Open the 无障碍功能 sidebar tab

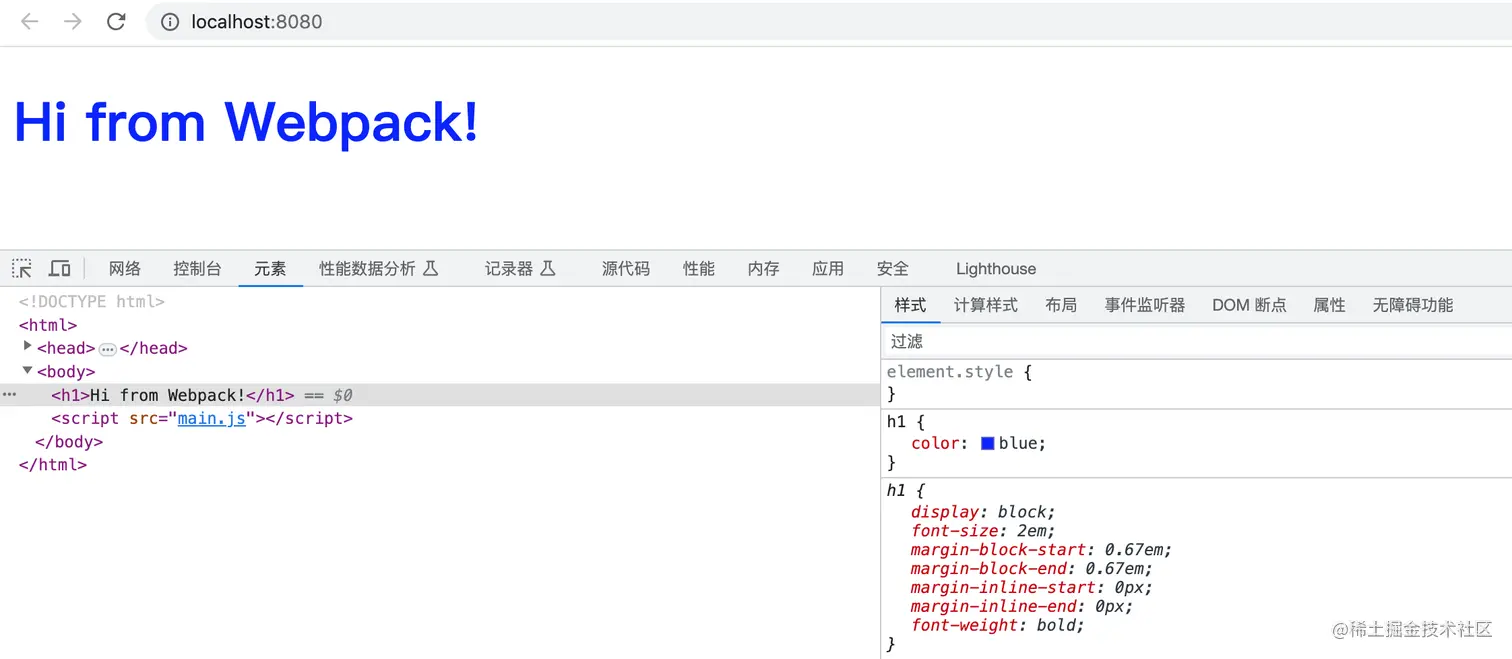[1413, 305]
